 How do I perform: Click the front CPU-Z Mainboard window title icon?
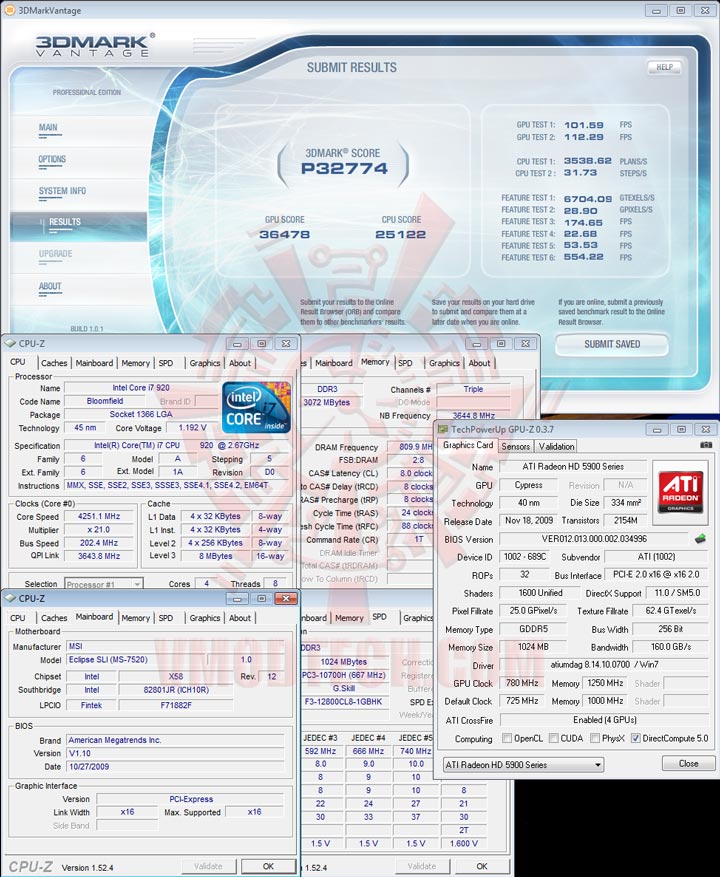click(x=10, y=598)
